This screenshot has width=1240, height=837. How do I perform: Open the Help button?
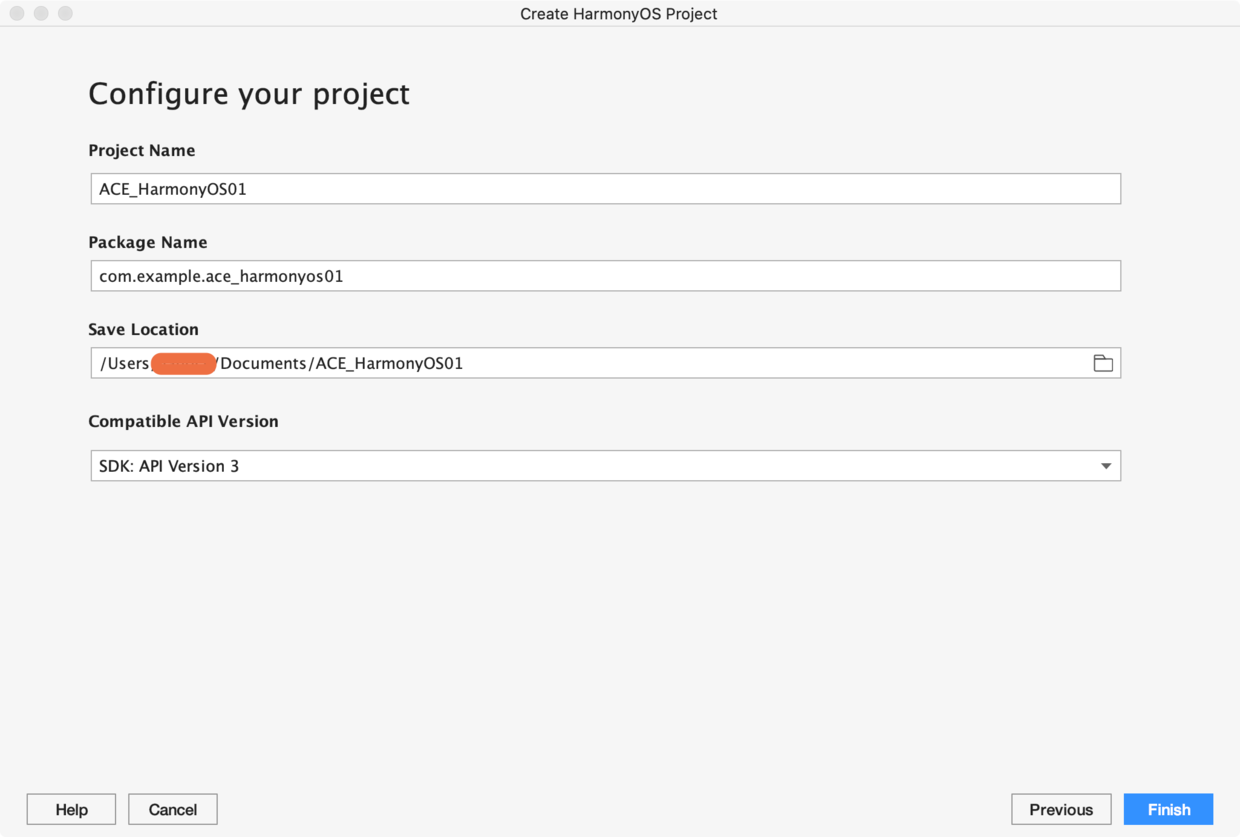71,810
